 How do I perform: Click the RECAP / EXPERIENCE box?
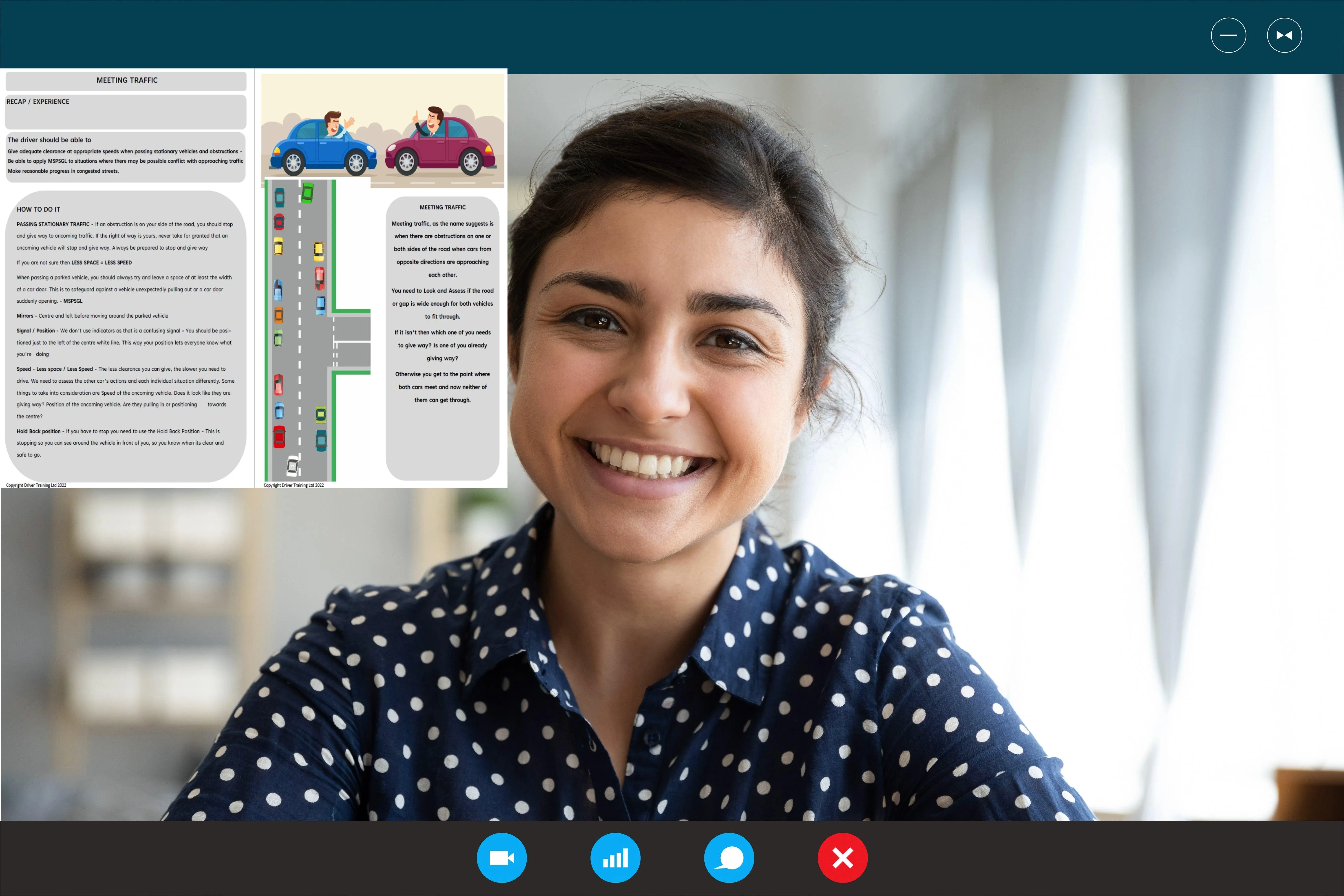(x=126, y=112)
